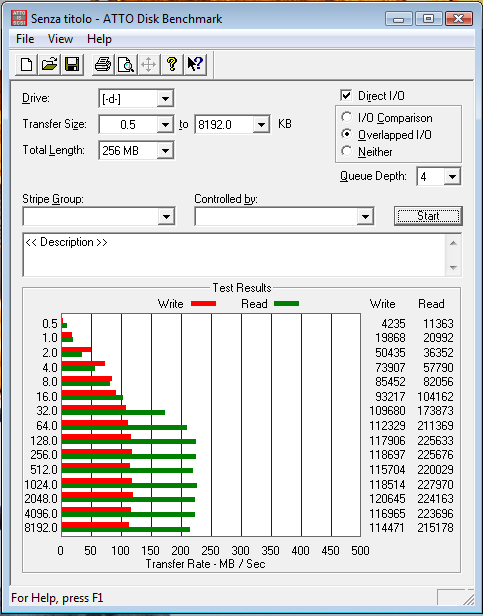Click the Description scrollbar down arrow

[x=453, y=268]
